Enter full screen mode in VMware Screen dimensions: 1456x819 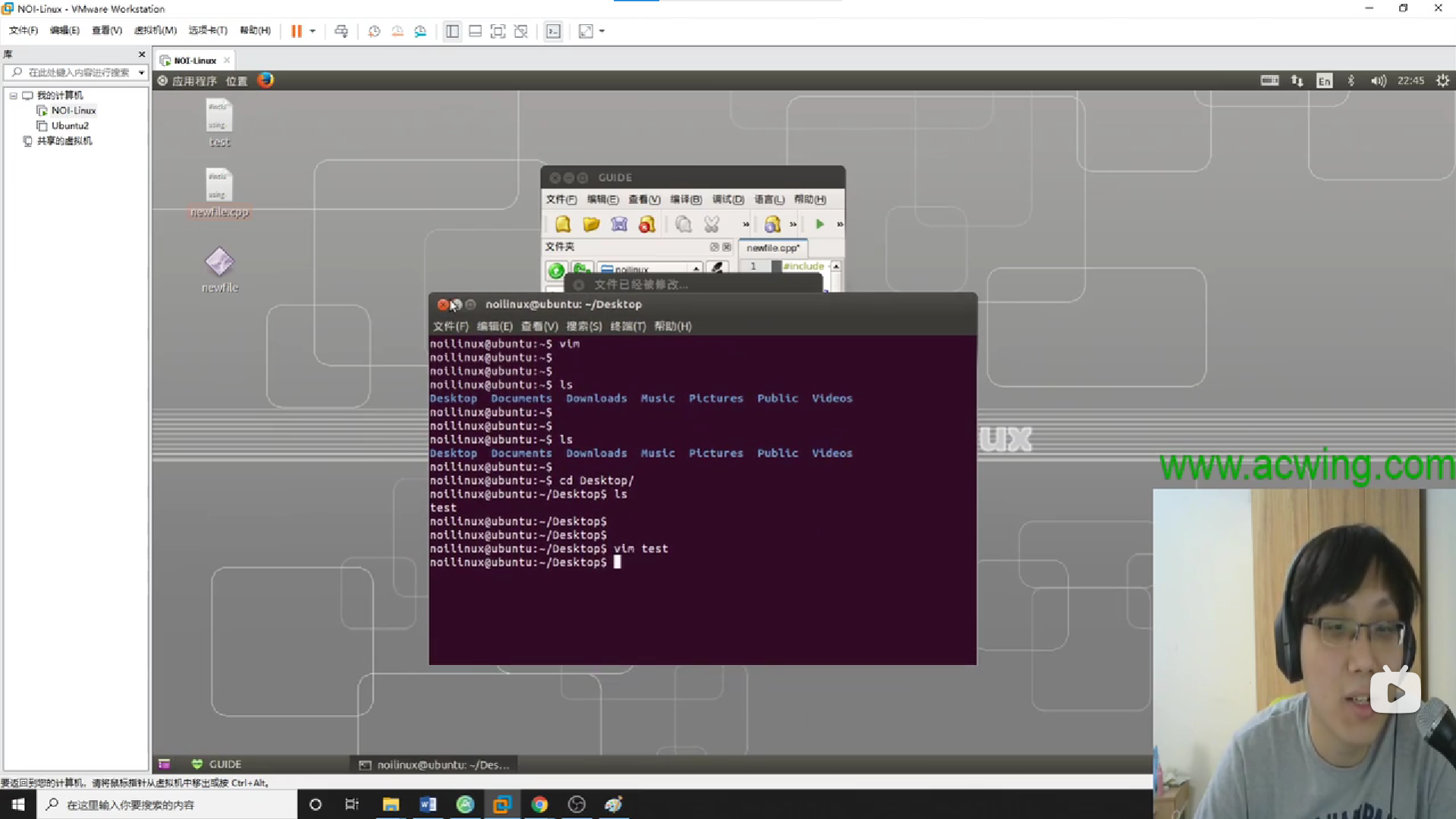pyautogui.click(x=498, y=31)
